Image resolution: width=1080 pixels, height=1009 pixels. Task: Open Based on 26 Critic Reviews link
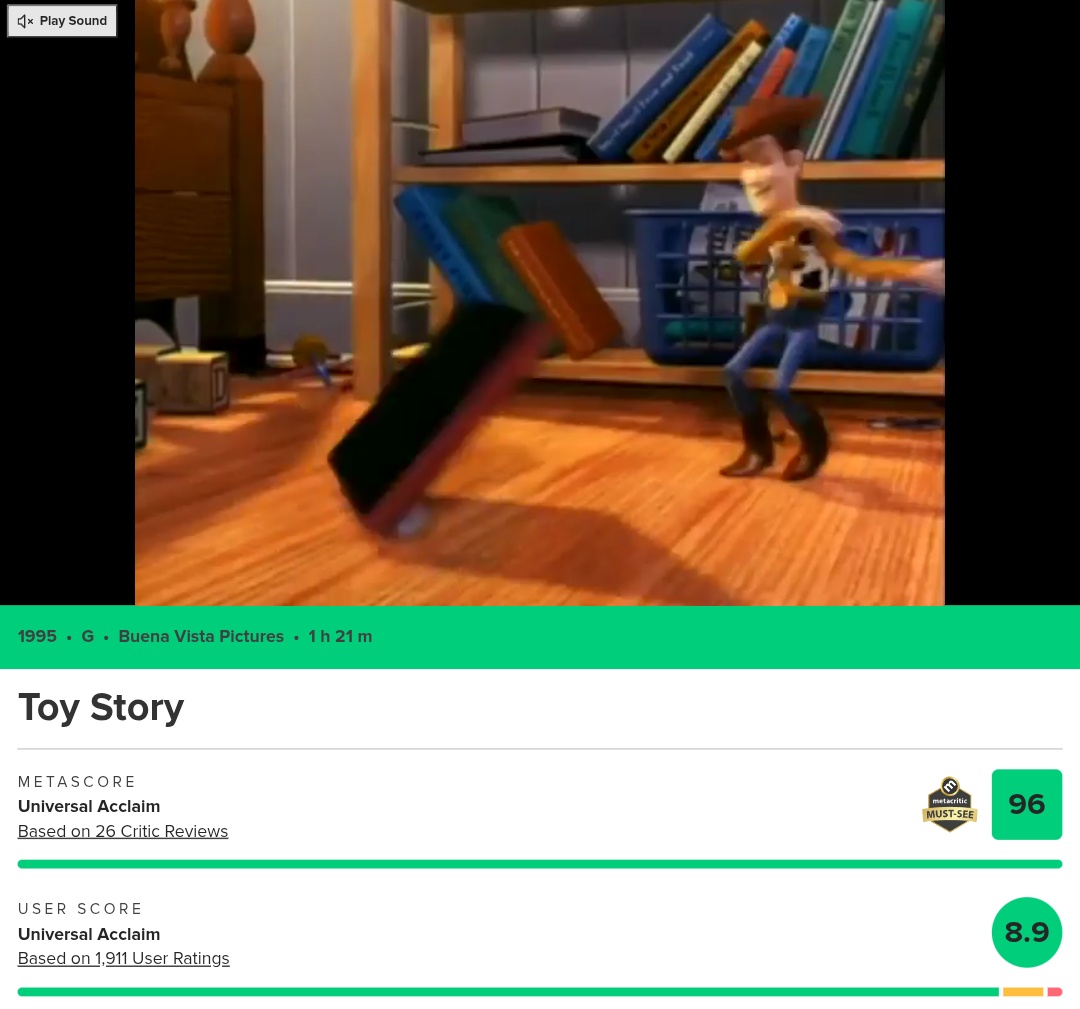click(x=123, y=831)
